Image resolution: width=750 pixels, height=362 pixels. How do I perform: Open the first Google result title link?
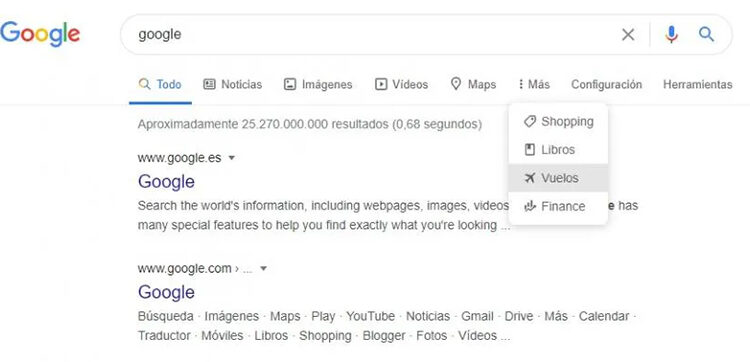[x=166, y=182]
